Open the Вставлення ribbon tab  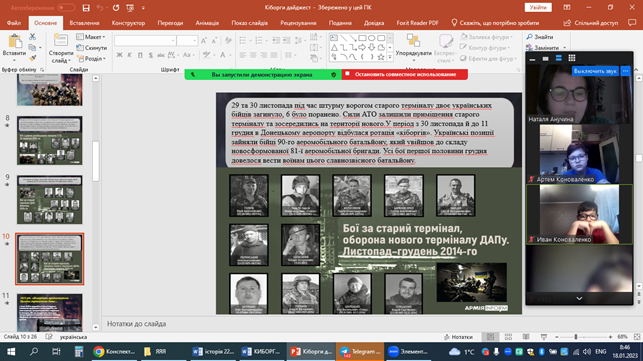click(84, 23)
